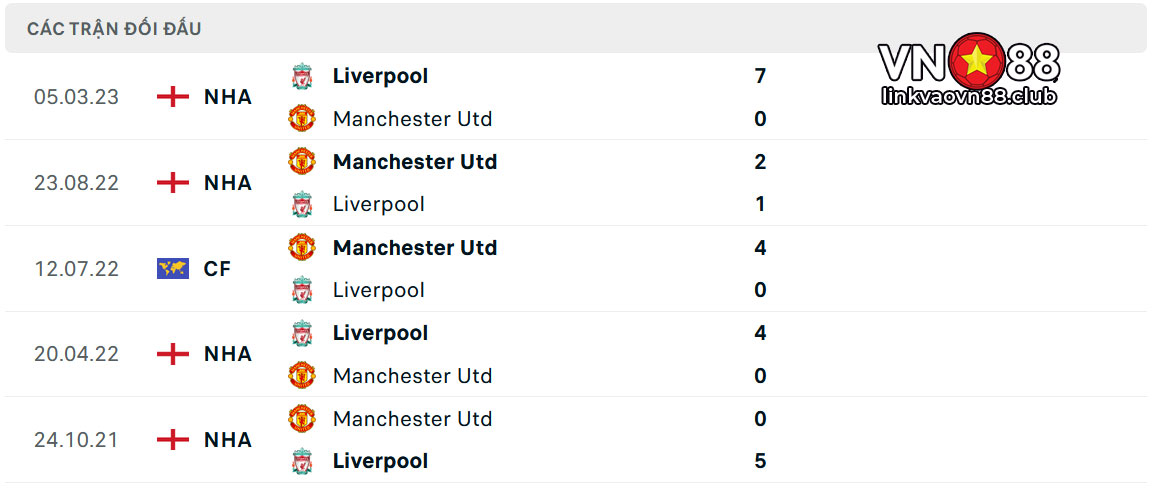Click Liverpool crest in 24.10.21 match
Screen dimensions: 1155x489
[301, 461]
